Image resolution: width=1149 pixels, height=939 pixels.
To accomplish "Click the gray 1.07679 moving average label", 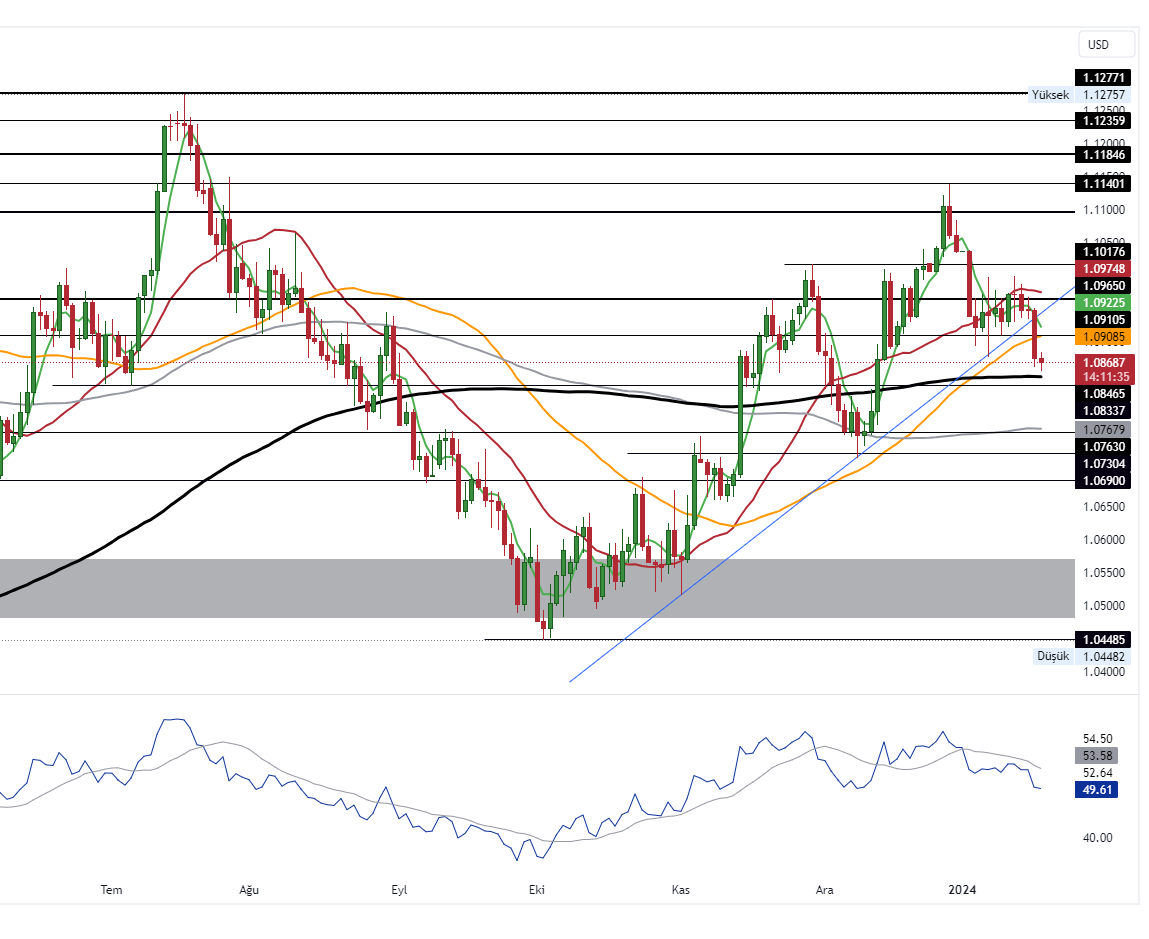I will [1103, 429].
